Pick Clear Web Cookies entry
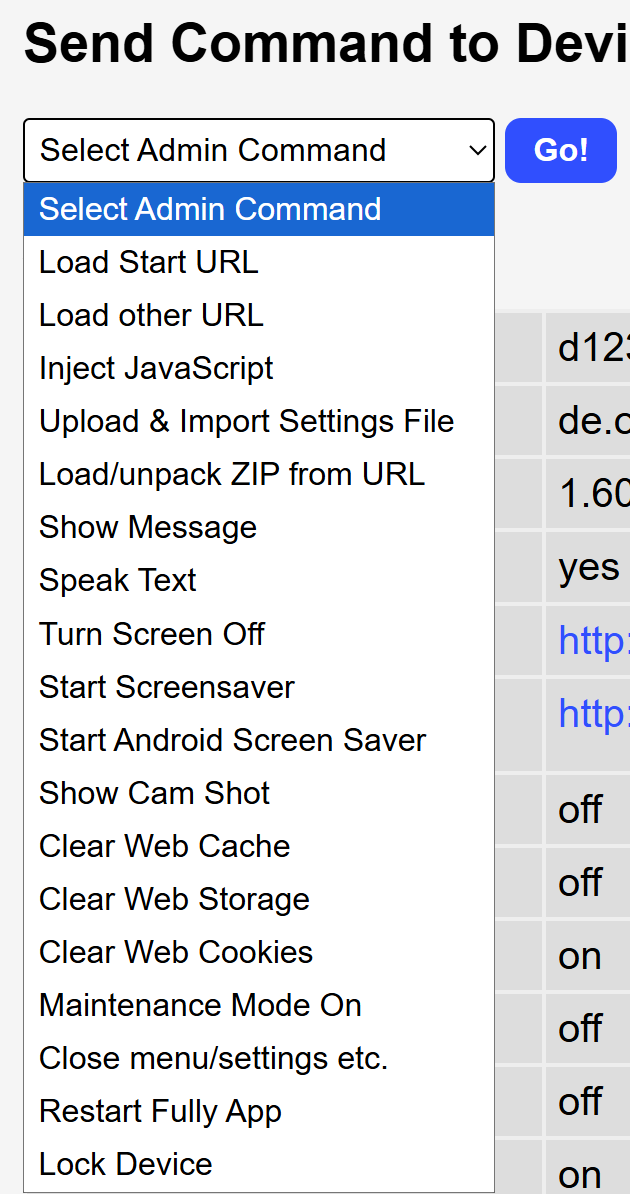 coord(176,952)
